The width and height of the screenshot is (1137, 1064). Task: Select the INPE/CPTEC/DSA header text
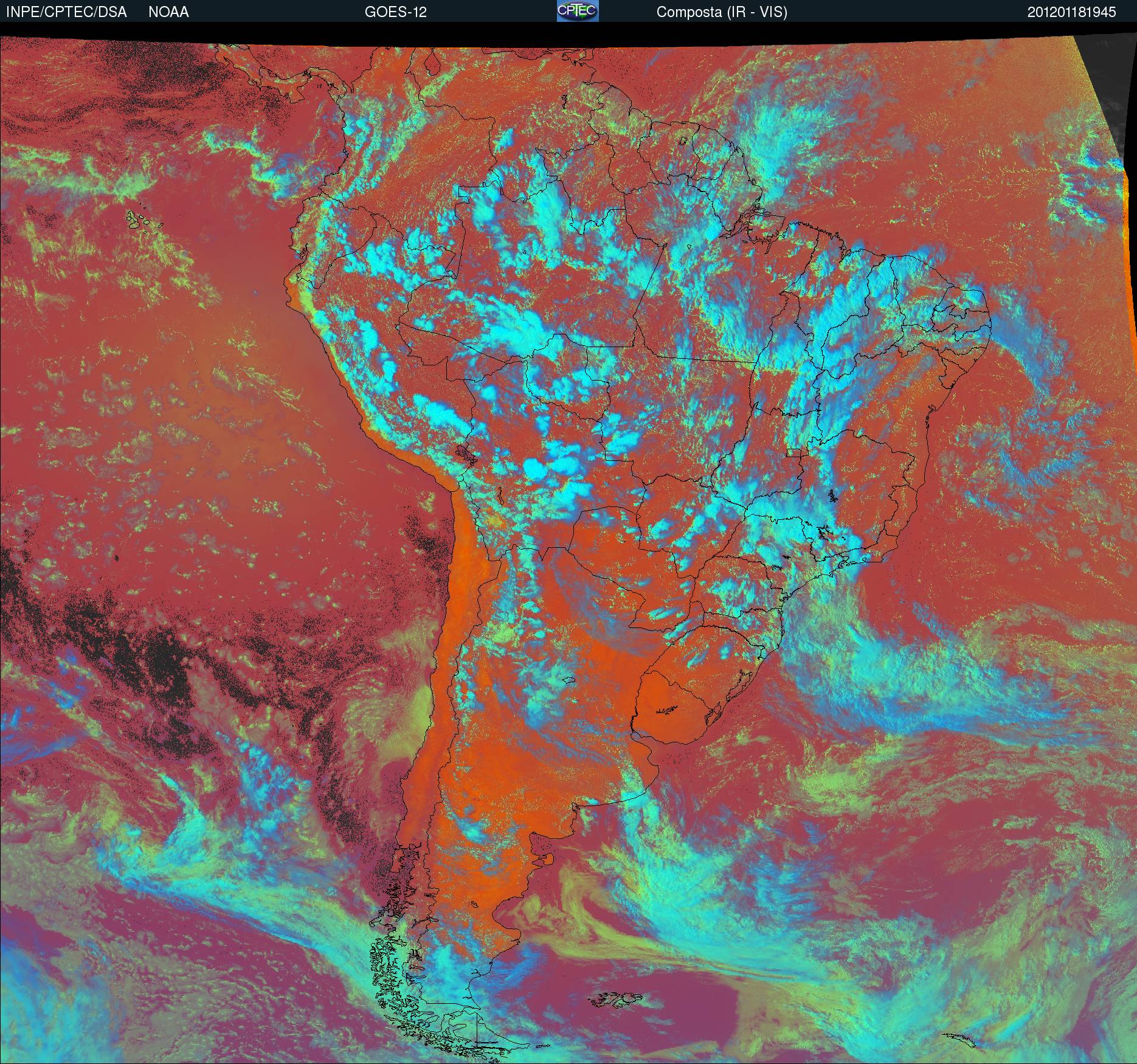point(66,12)
